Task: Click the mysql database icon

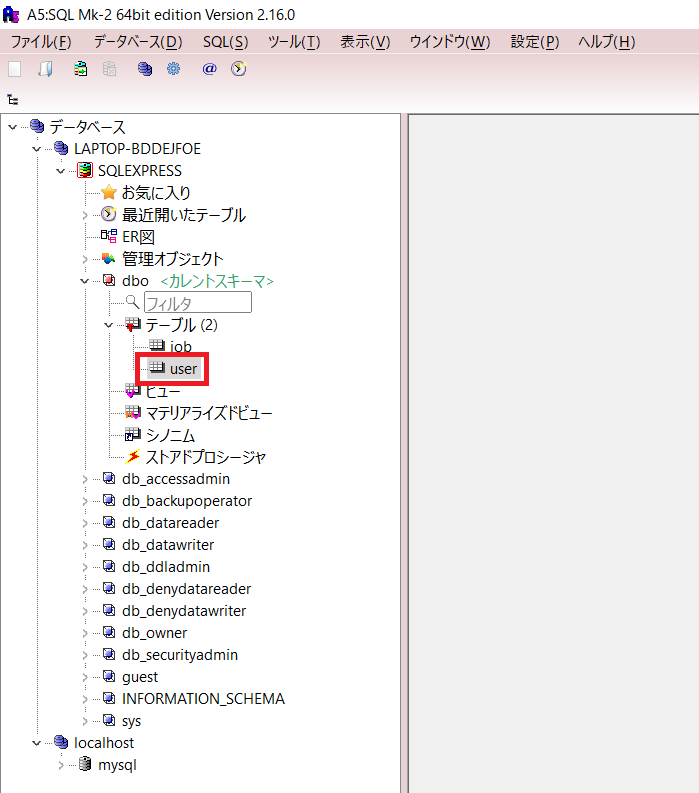Action: [x=85, y=764]
